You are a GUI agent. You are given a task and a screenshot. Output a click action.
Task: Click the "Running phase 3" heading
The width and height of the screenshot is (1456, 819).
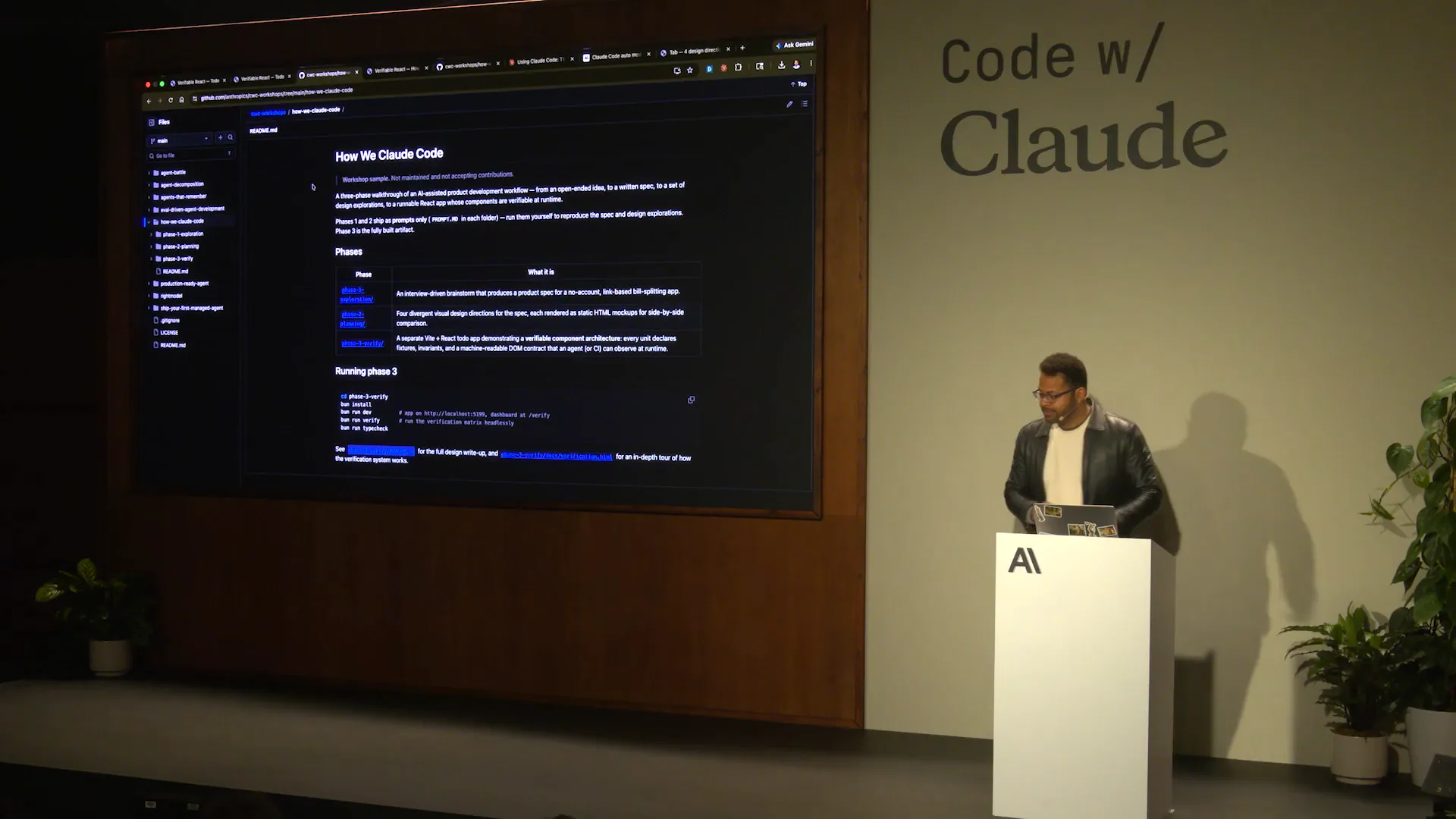[x=366, y=371]
